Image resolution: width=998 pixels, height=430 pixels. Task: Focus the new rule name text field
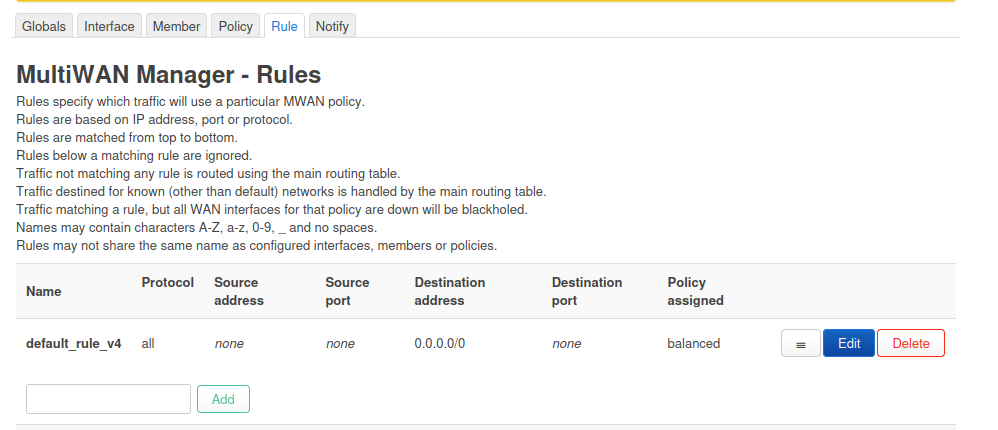pos(108,399)
